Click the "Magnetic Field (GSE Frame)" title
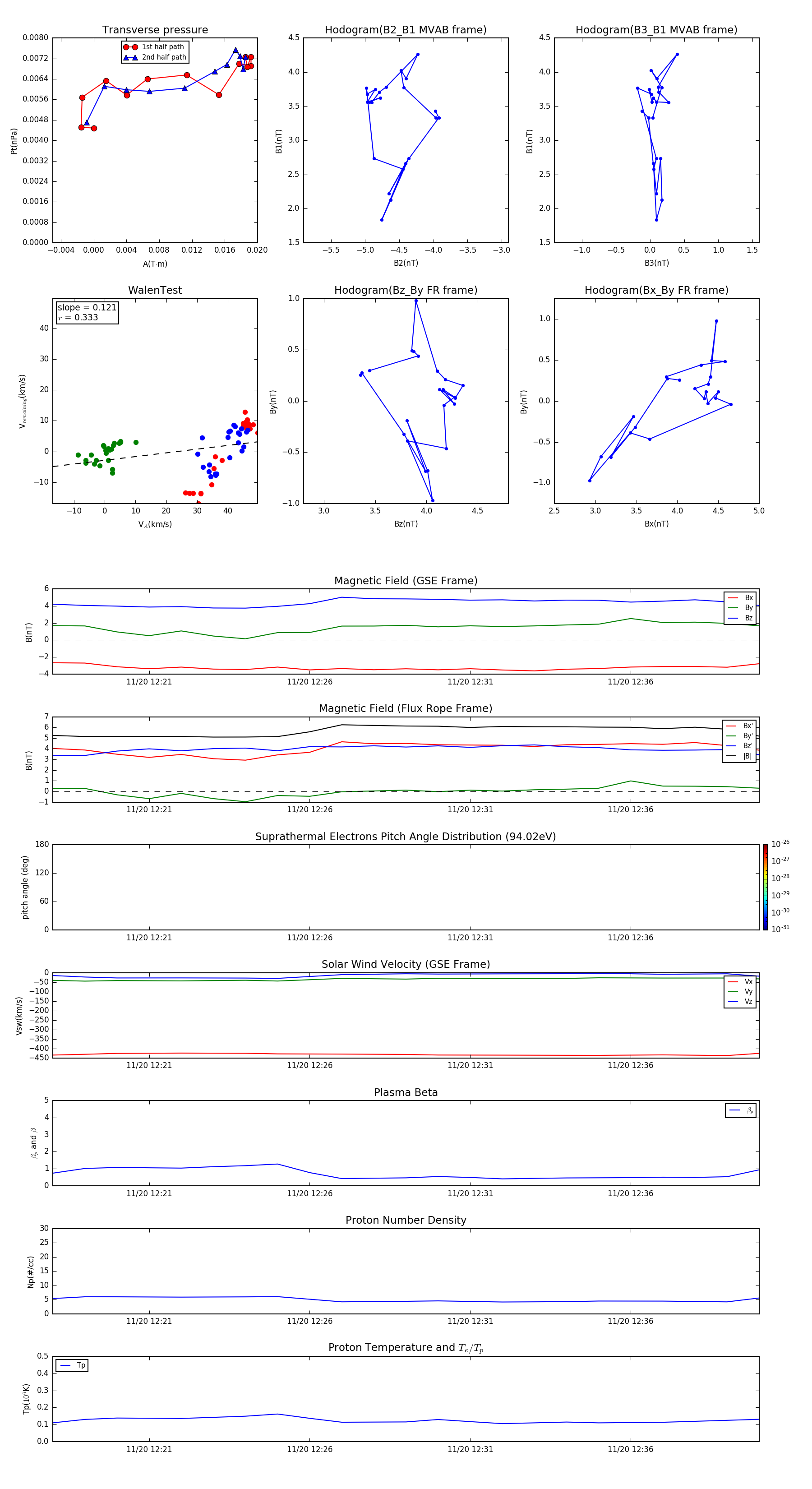 click(406, 581)
